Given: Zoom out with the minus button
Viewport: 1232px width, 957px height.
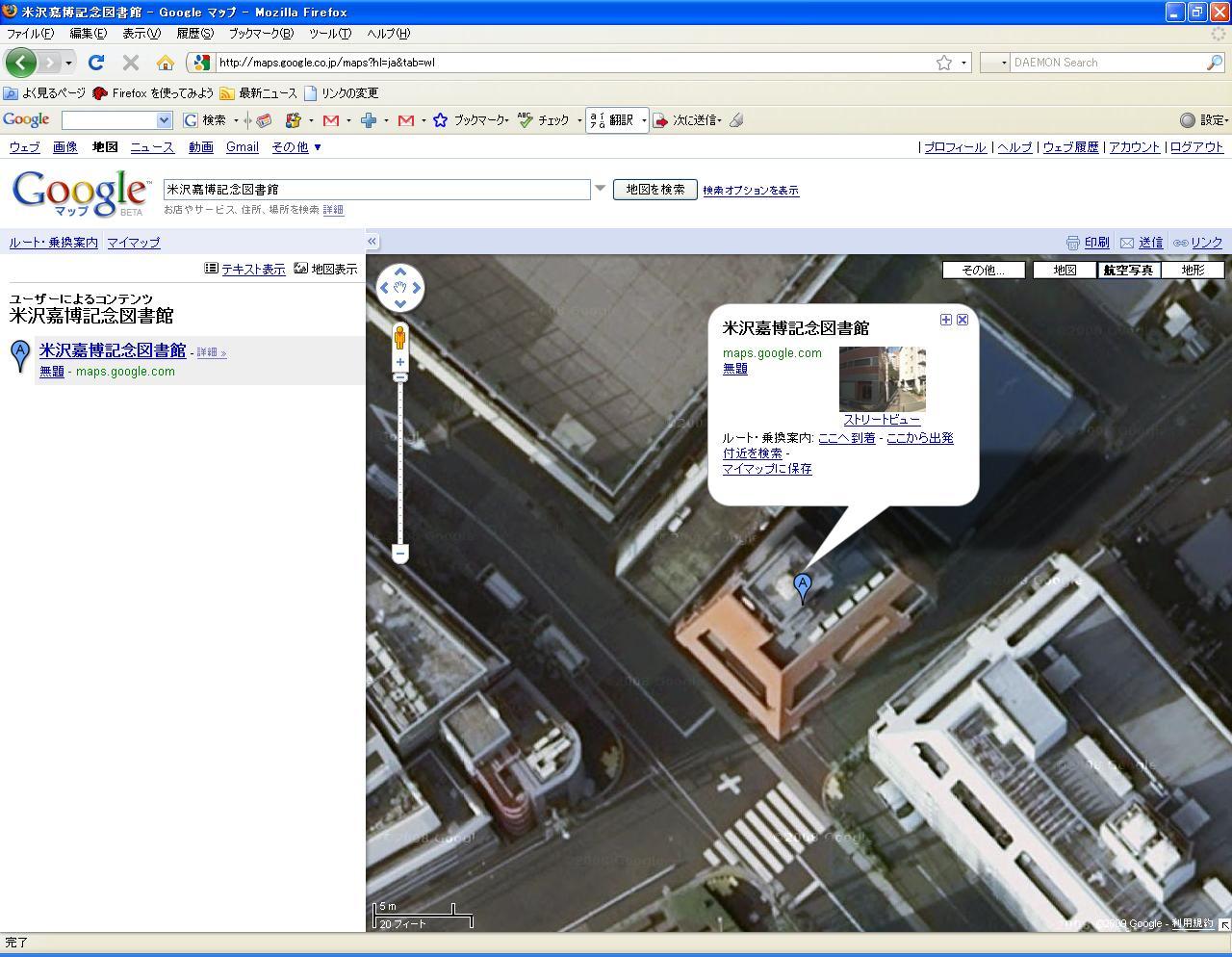Looking at the screenshot, I should click(400, 554).
